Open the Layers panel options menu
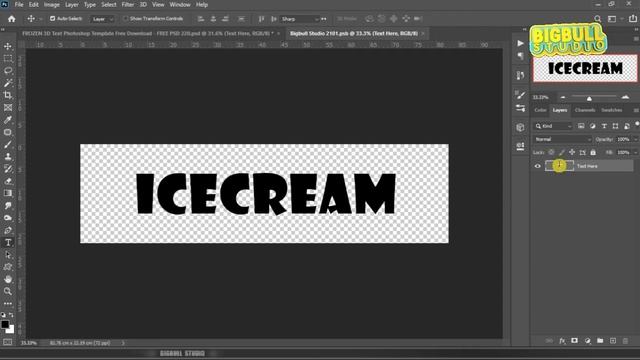This screenshot has height=360, width=640. click(636, 110)
